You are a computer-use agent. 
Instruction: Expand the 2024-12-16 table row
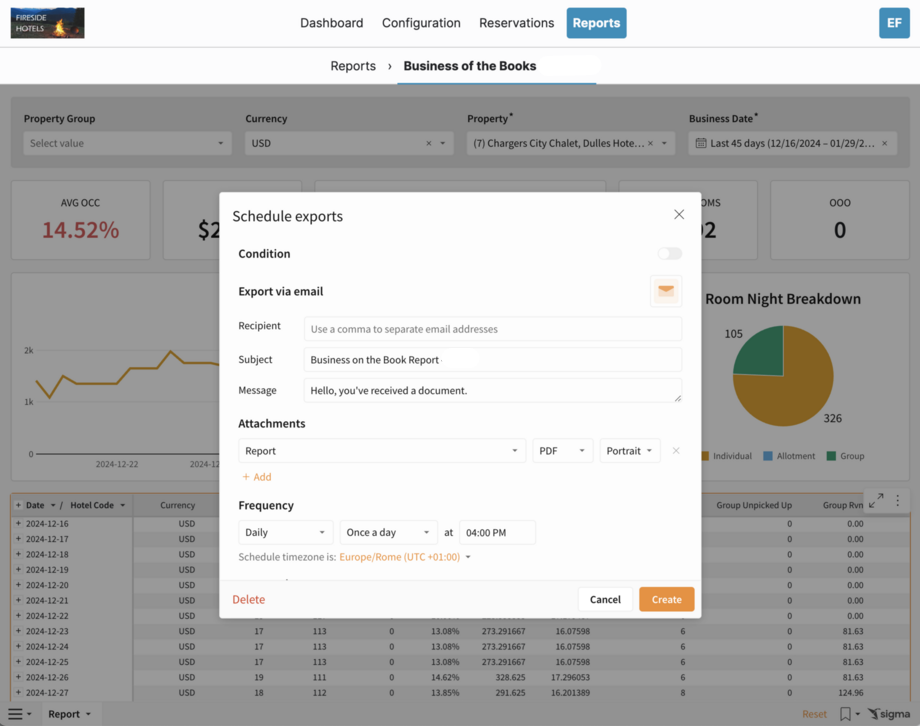click(18, 523)
